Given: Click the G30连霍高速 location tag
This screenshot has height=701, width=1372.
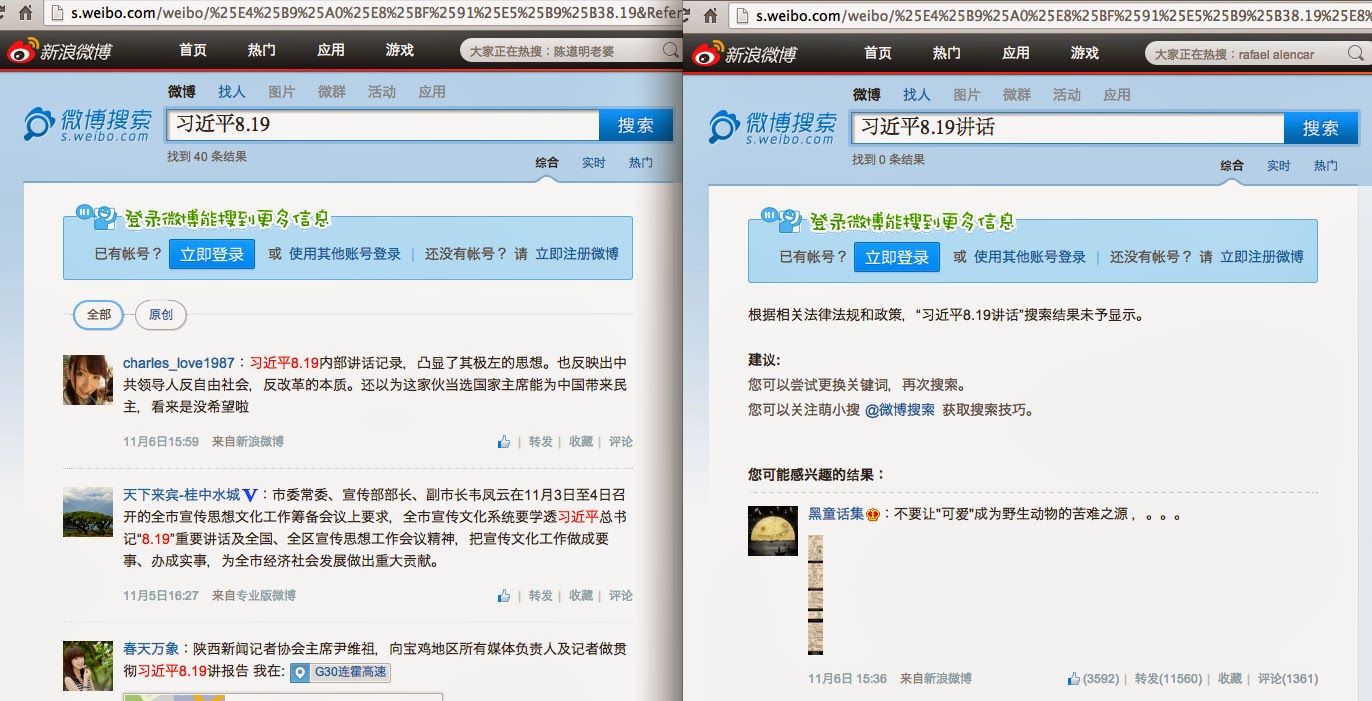Looking at the screenshot, I should (x=340, y=674).
